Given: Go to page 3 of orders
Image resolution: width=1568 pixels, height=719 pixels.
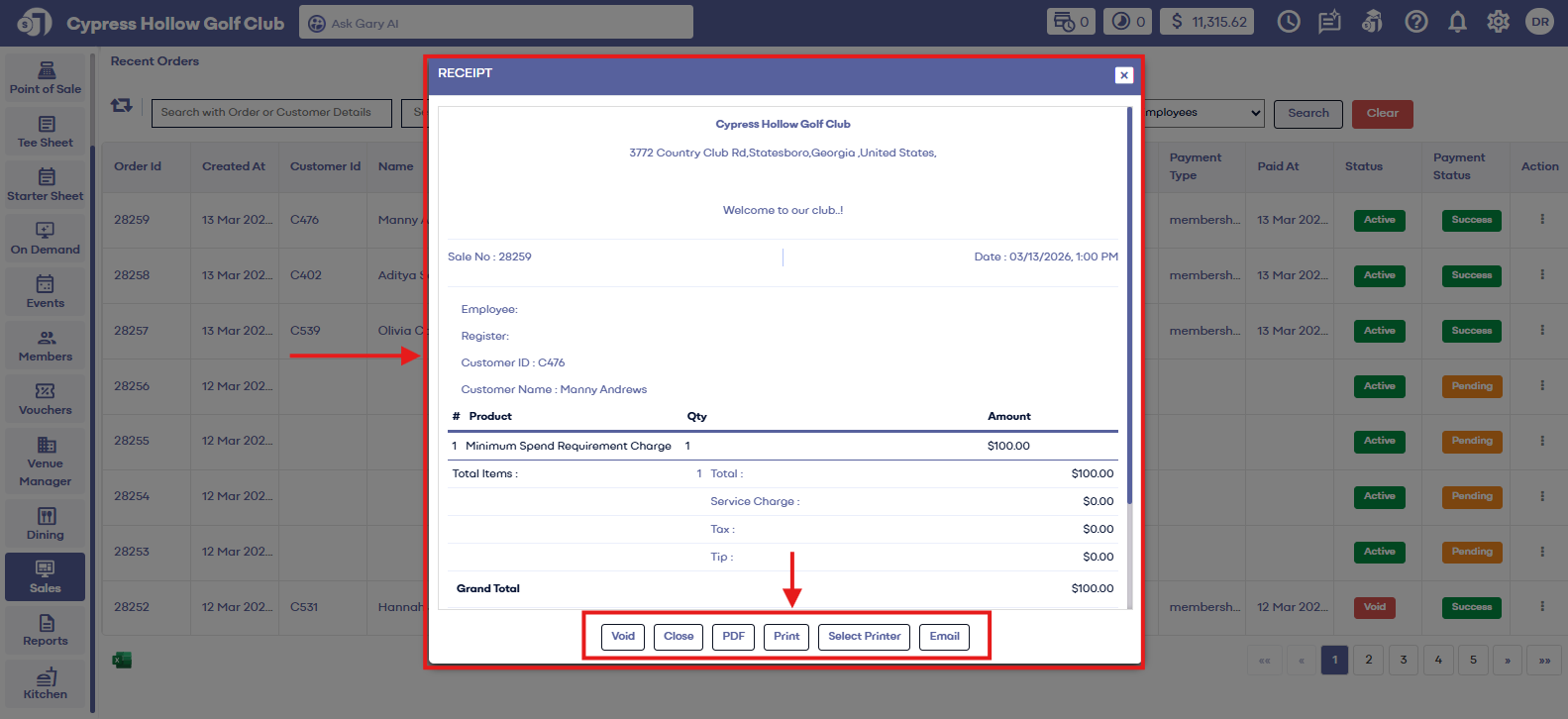Looking at the screenshot, I should 1404,660.
